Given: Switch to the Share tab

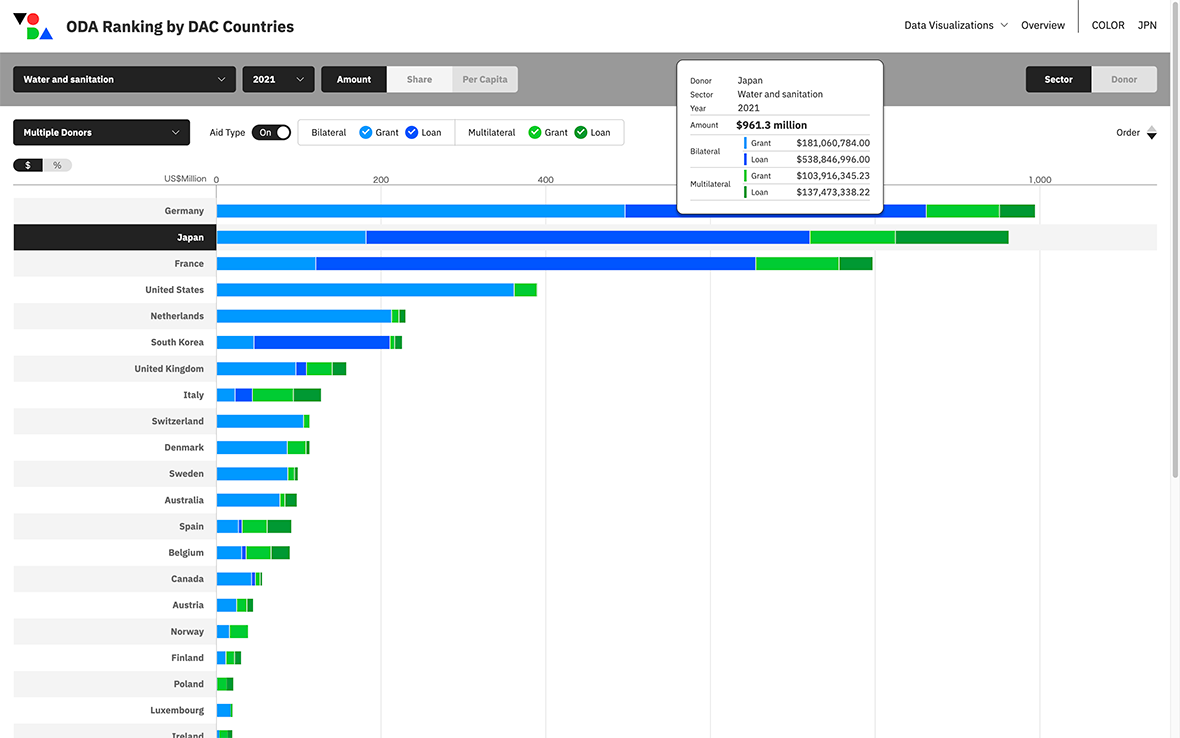Looking at the screenshot, I should point(419,80).
